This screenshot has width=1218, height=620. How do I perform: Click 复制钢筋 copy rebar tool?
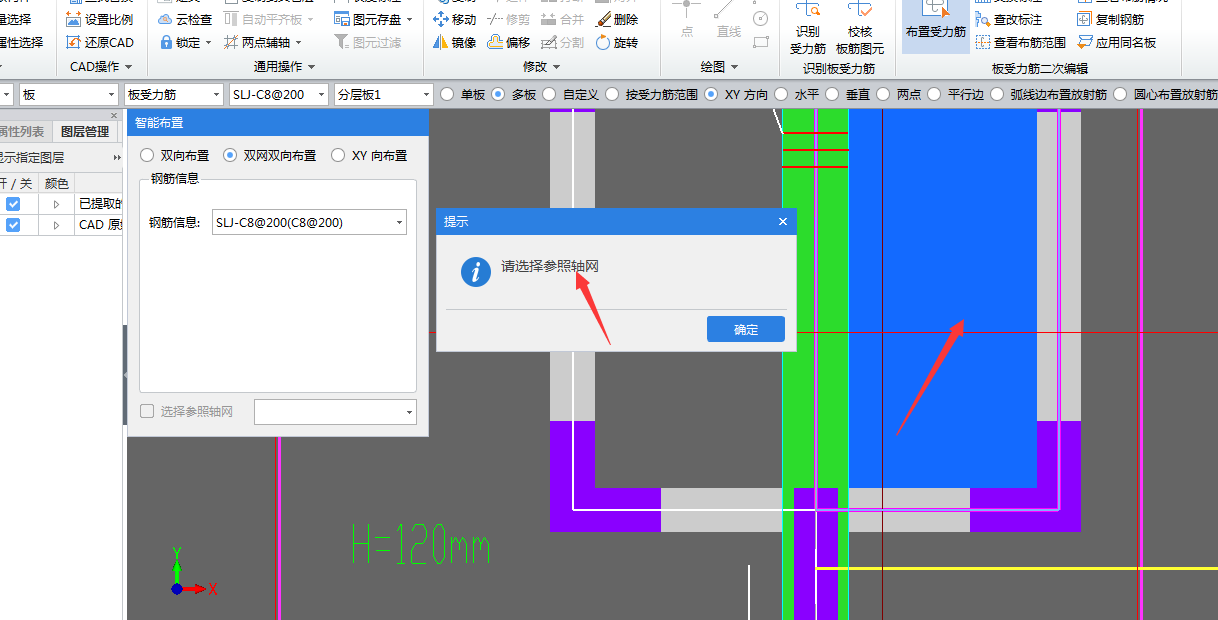pos(1111,19)
